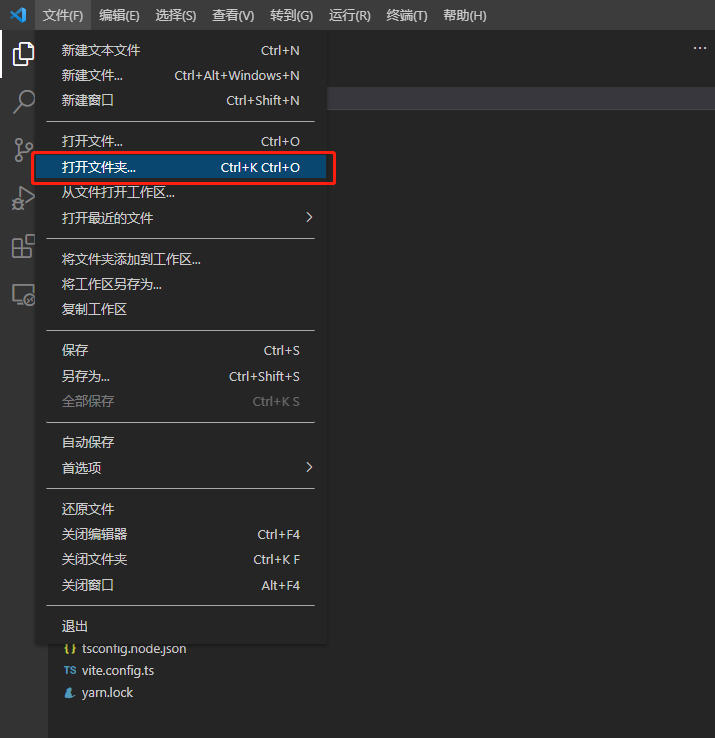The height and width of the screenshot is (738, 715).
Task: Open the 文件(F) menu
Action: [x=63, y=16]
